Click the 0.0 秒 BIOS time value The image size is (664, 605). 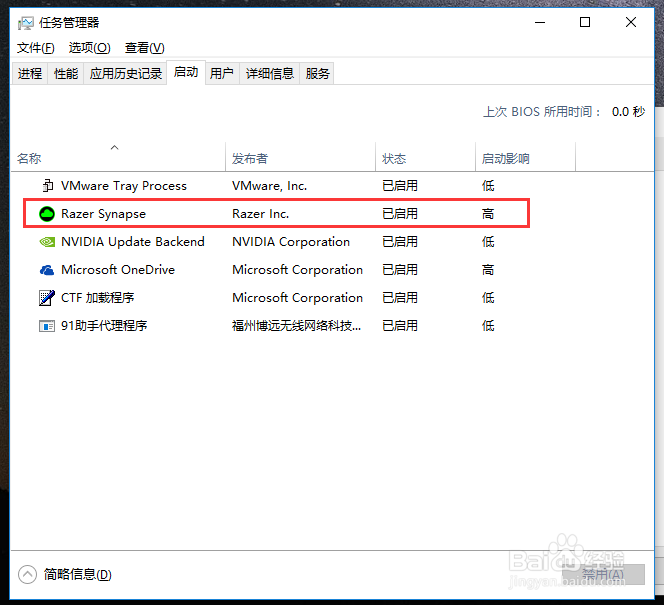click(628, 112)
